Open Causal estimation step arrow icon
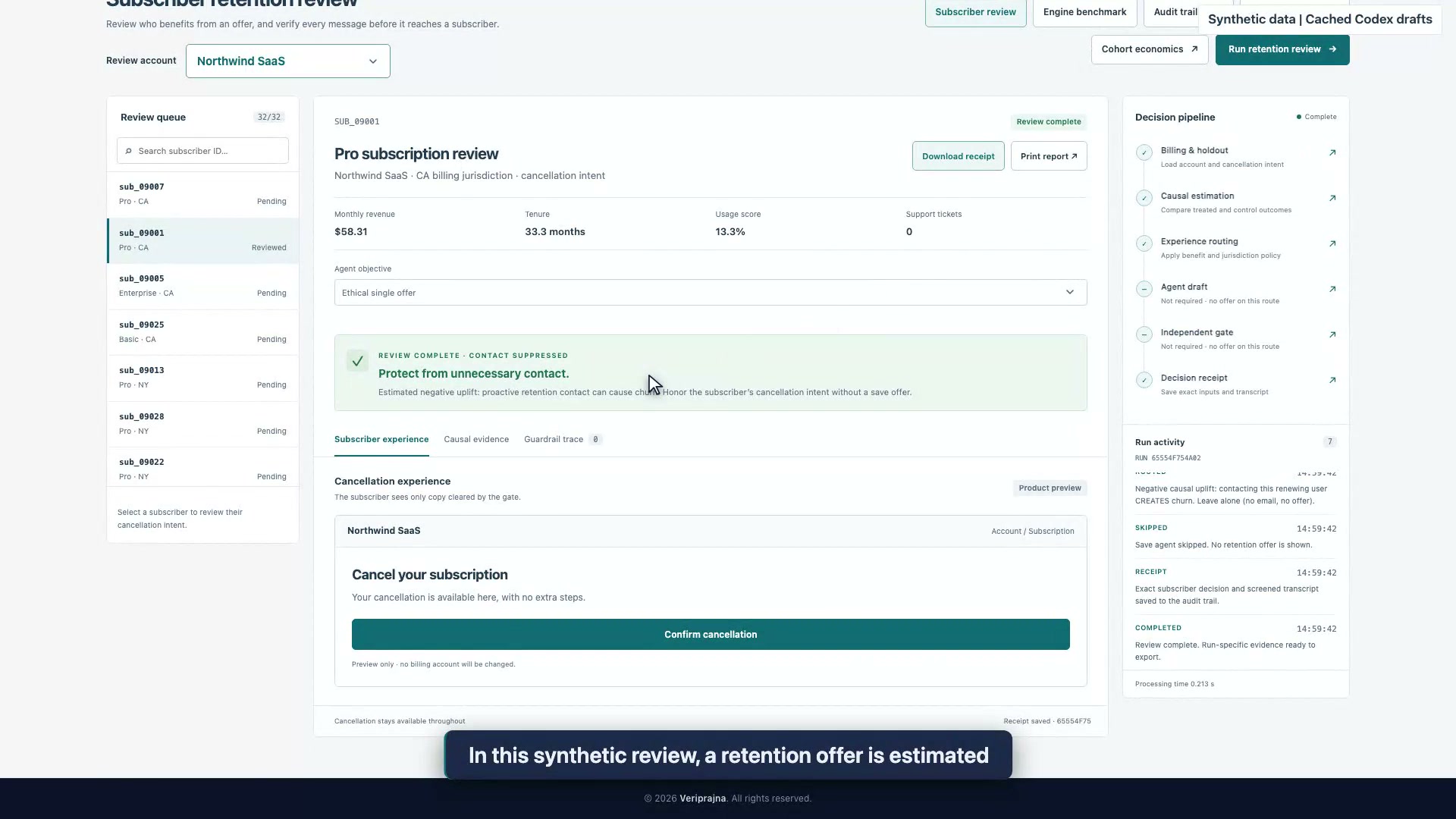 click(1332, 199)
